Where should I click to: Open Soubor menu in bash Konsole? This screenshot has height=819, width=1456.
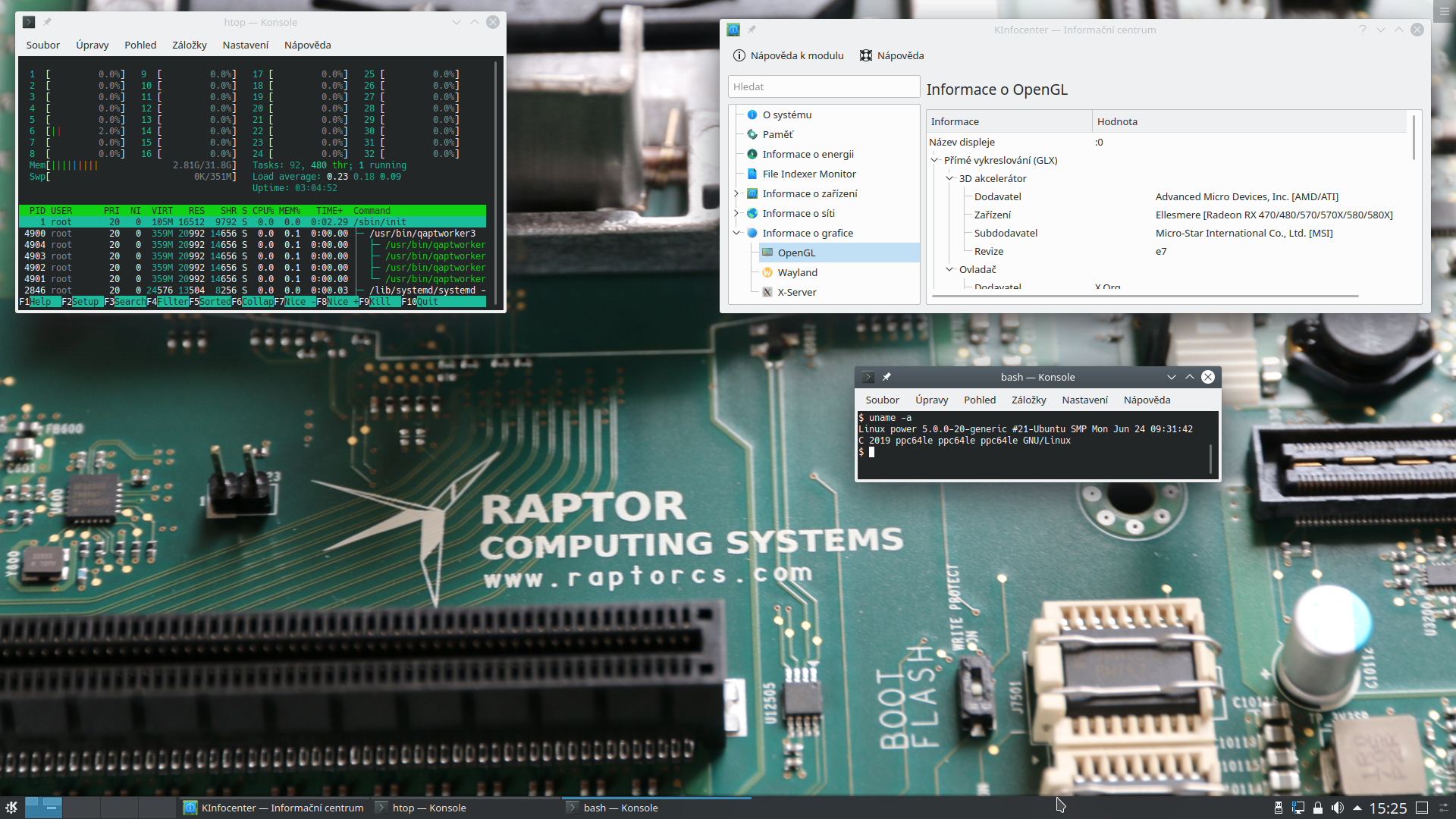pyautogui.click(x=882, y=400)
